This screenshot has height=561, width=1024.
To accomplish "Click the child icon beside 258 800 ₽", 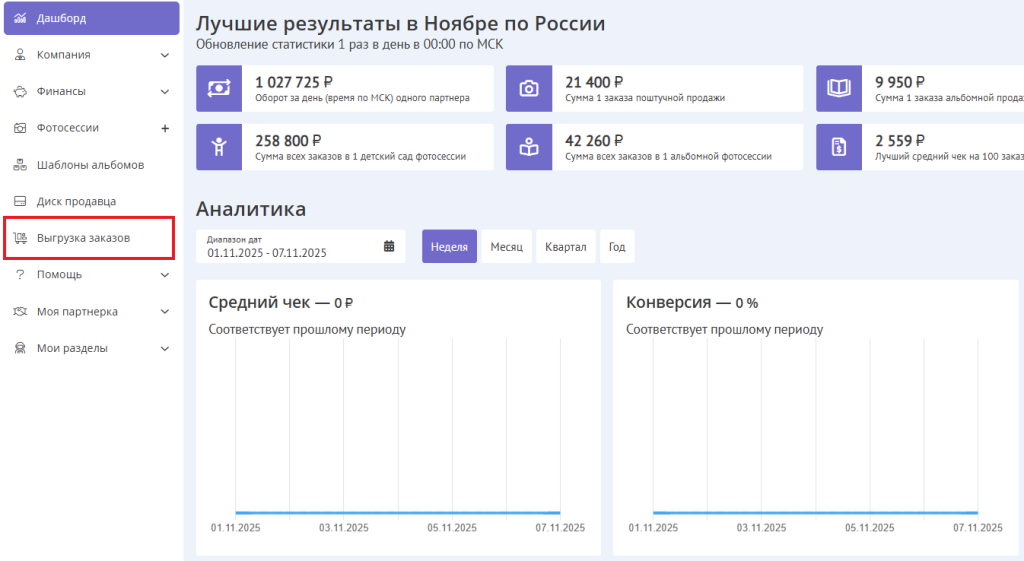I will 219,147.
